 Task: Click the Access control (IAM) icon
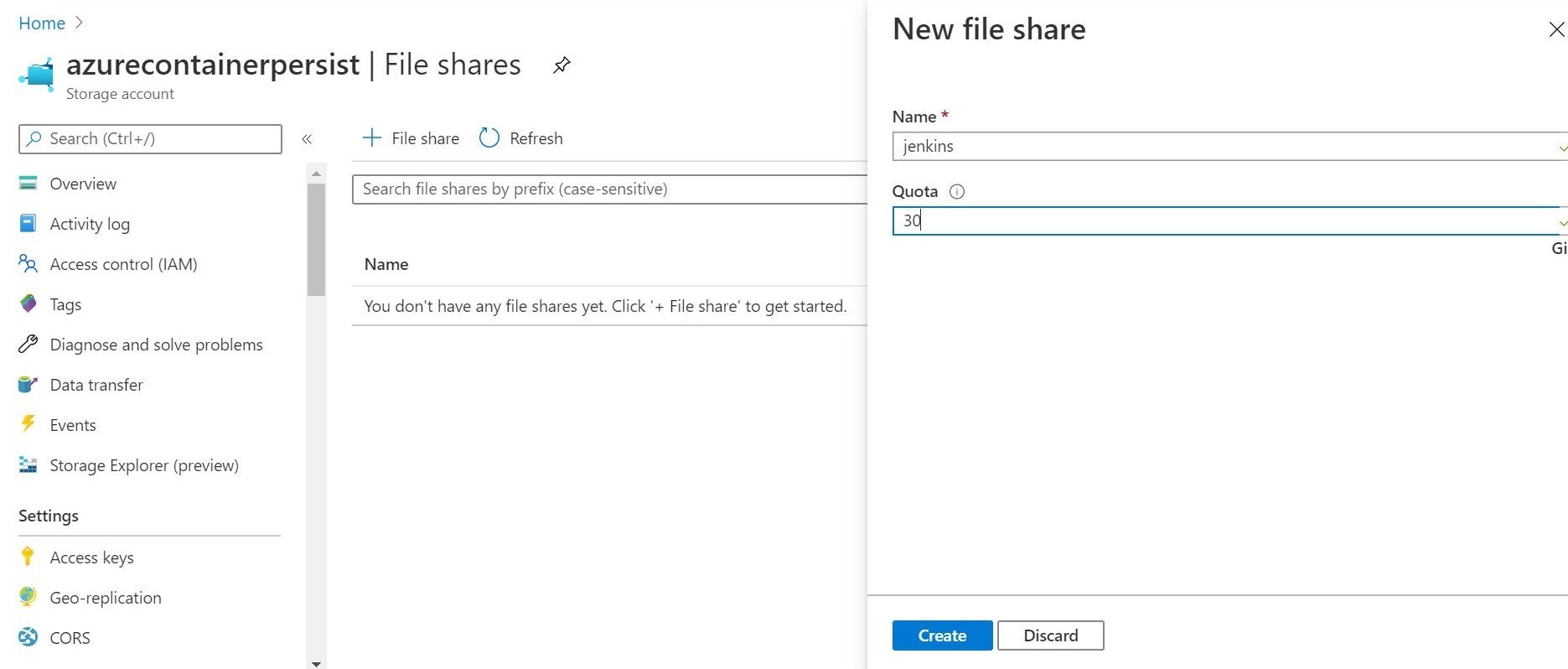pos(28,263)
